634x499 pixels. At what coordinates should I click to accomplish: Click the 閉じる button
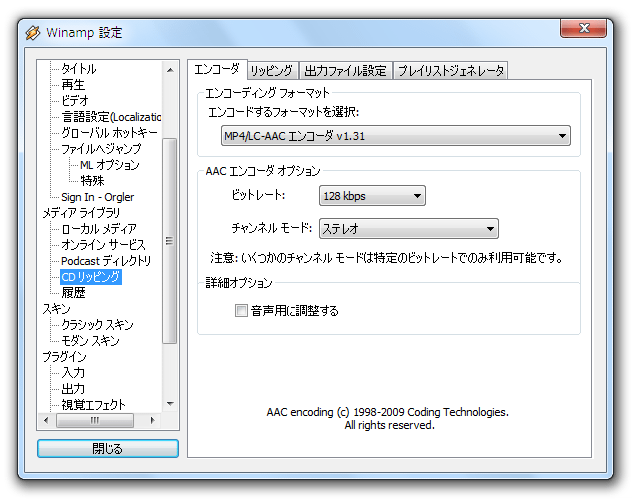point(108,448)
